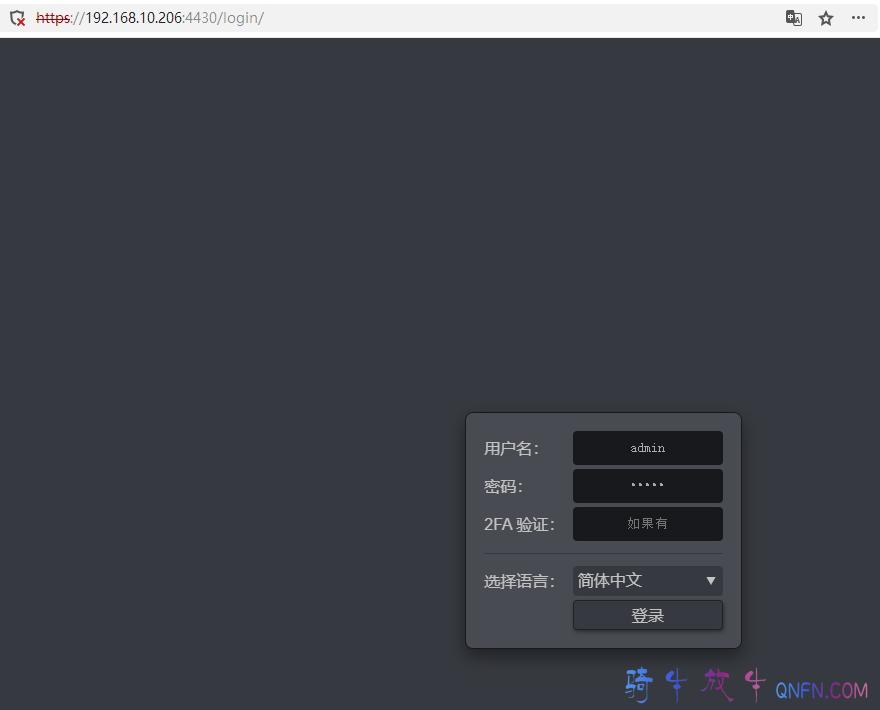Click the not-secure warning shield icon
This screenshot has width=880, height=710.
17,18
